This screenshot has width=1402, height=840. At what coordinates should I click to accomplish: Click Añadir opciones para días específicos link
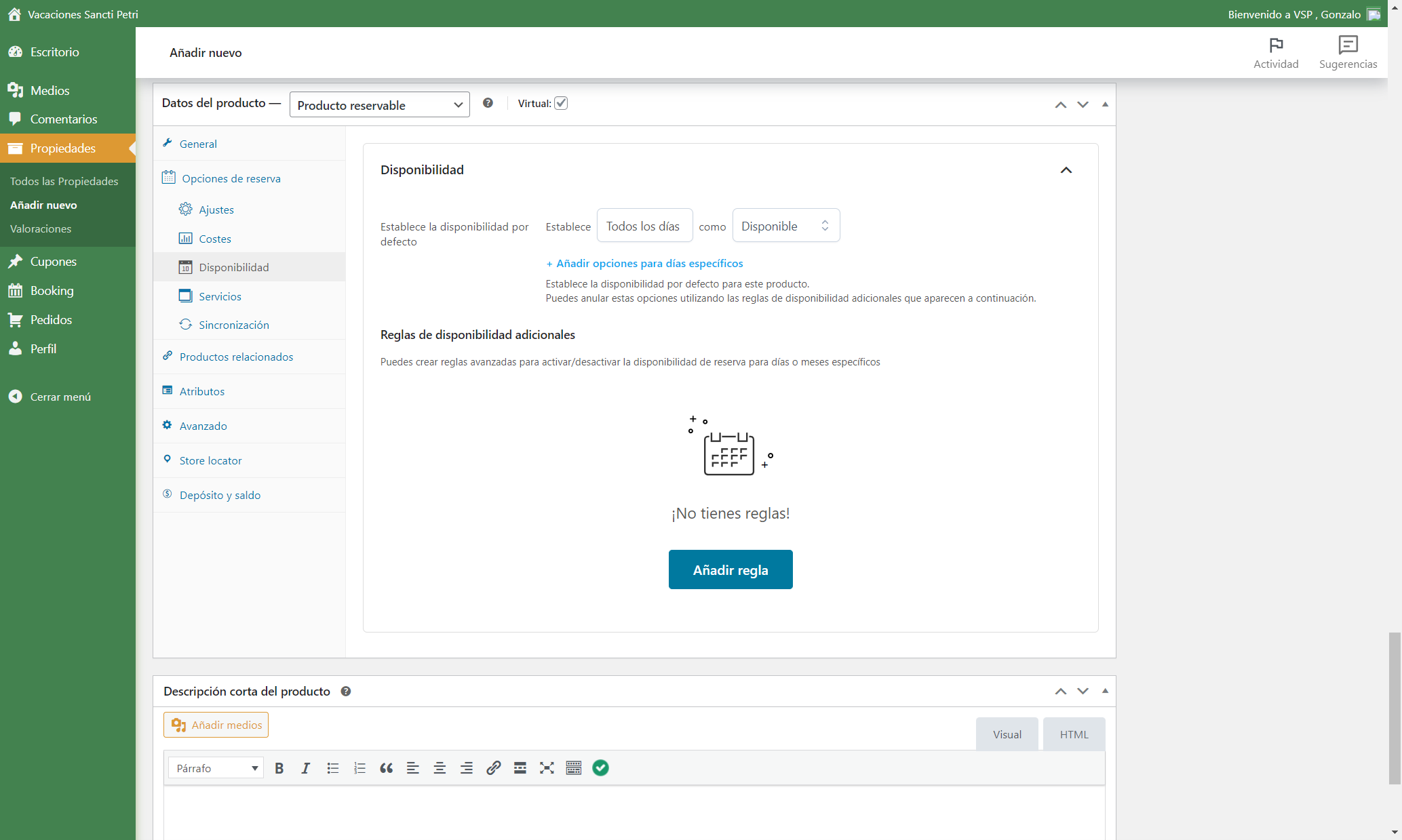pyautogui.click(x=644, y=263)
